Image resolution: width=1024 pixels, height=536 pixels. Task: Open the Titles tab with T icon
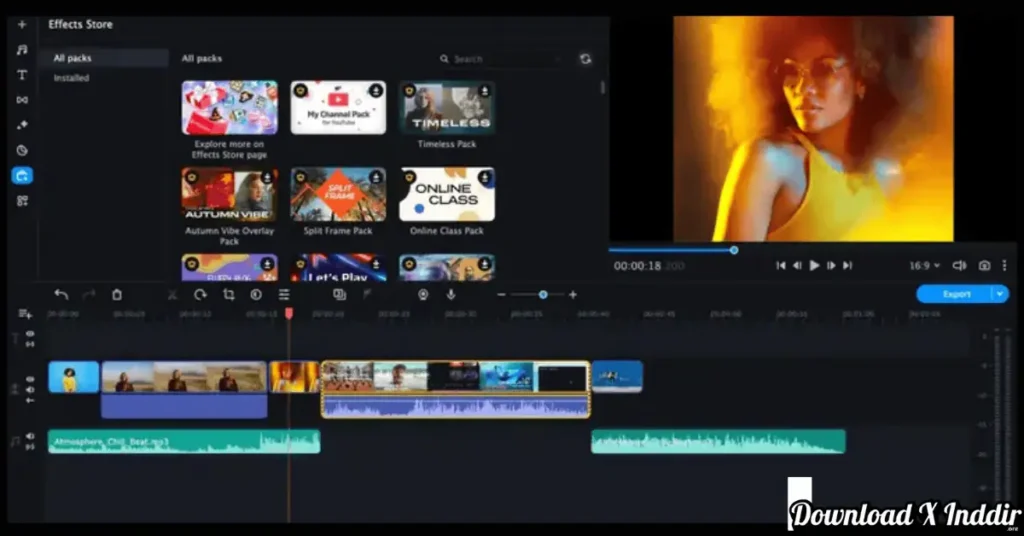(x=22, y=74)
